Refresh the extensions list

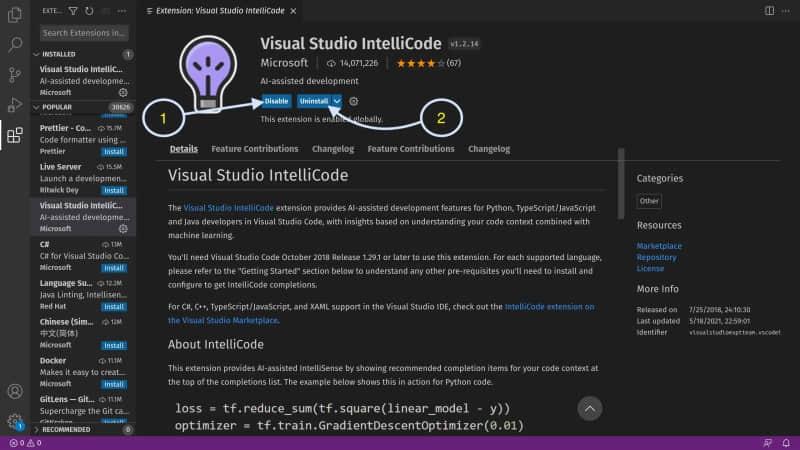(x=90, y=11)
